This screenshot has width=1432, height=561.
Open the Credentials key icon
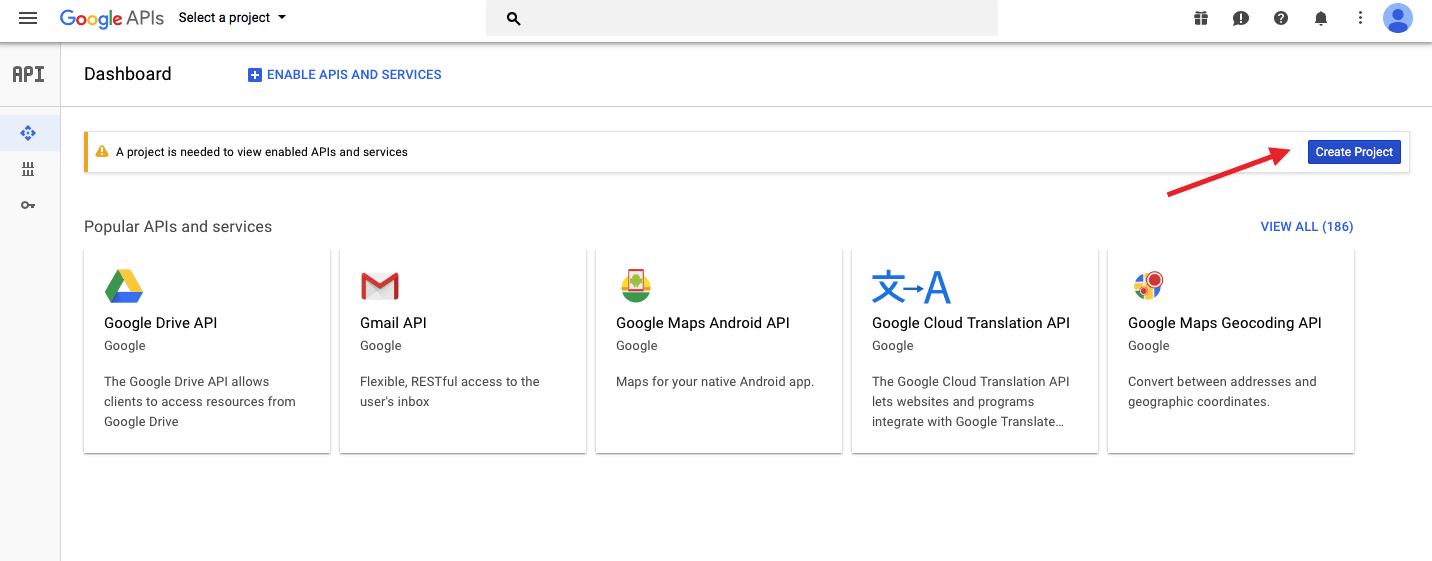pyautogui.click(x=28, y=205)
